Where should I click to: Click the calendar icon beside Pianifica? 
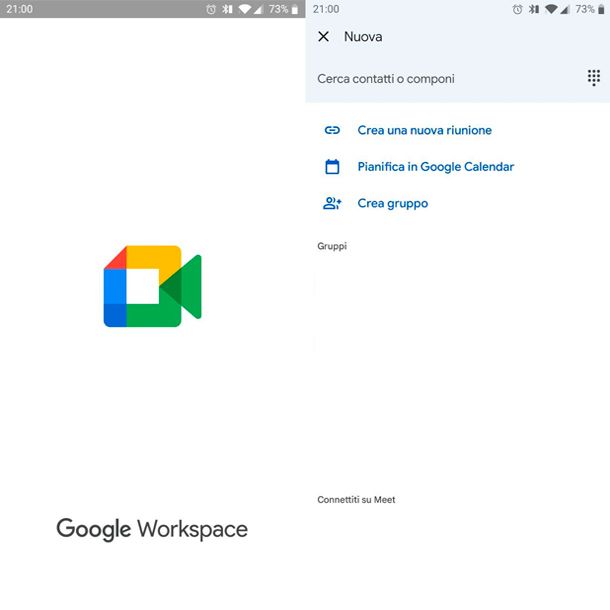point(332,167)
